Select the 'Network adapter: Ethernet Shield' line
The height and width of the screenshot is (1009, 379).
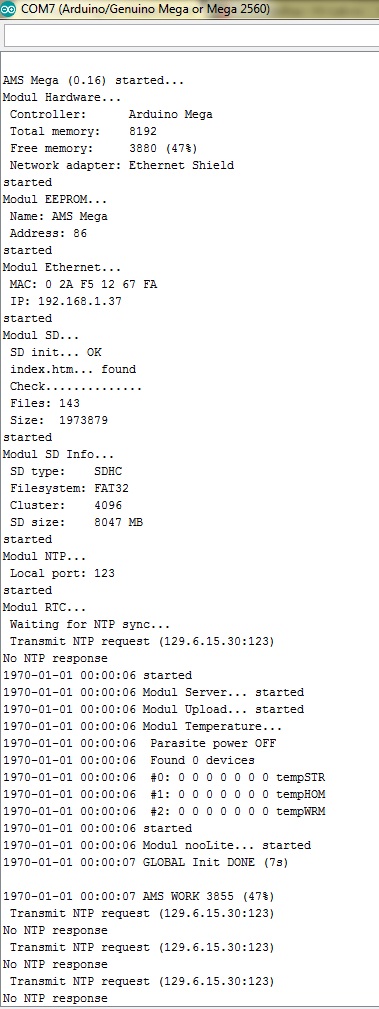tap(122, 165)
